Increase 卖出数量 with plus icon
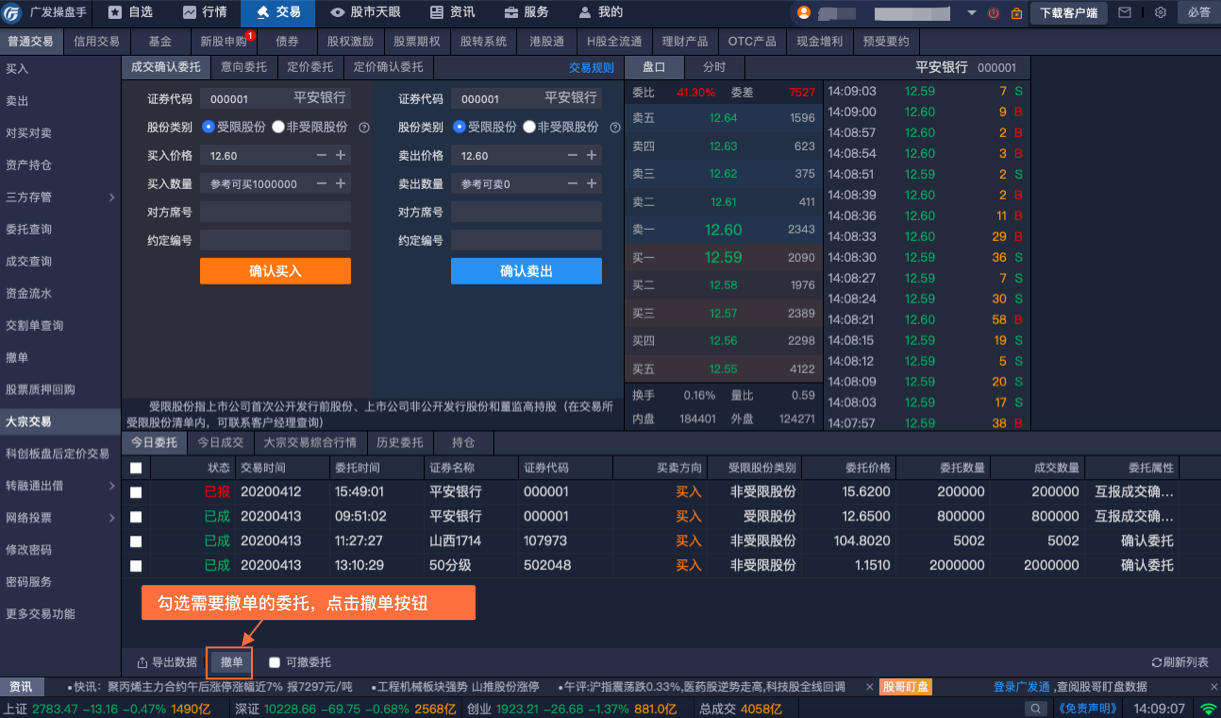This screenshot has width=1221, height=718. pyautogui.click(x=592, y=184)
